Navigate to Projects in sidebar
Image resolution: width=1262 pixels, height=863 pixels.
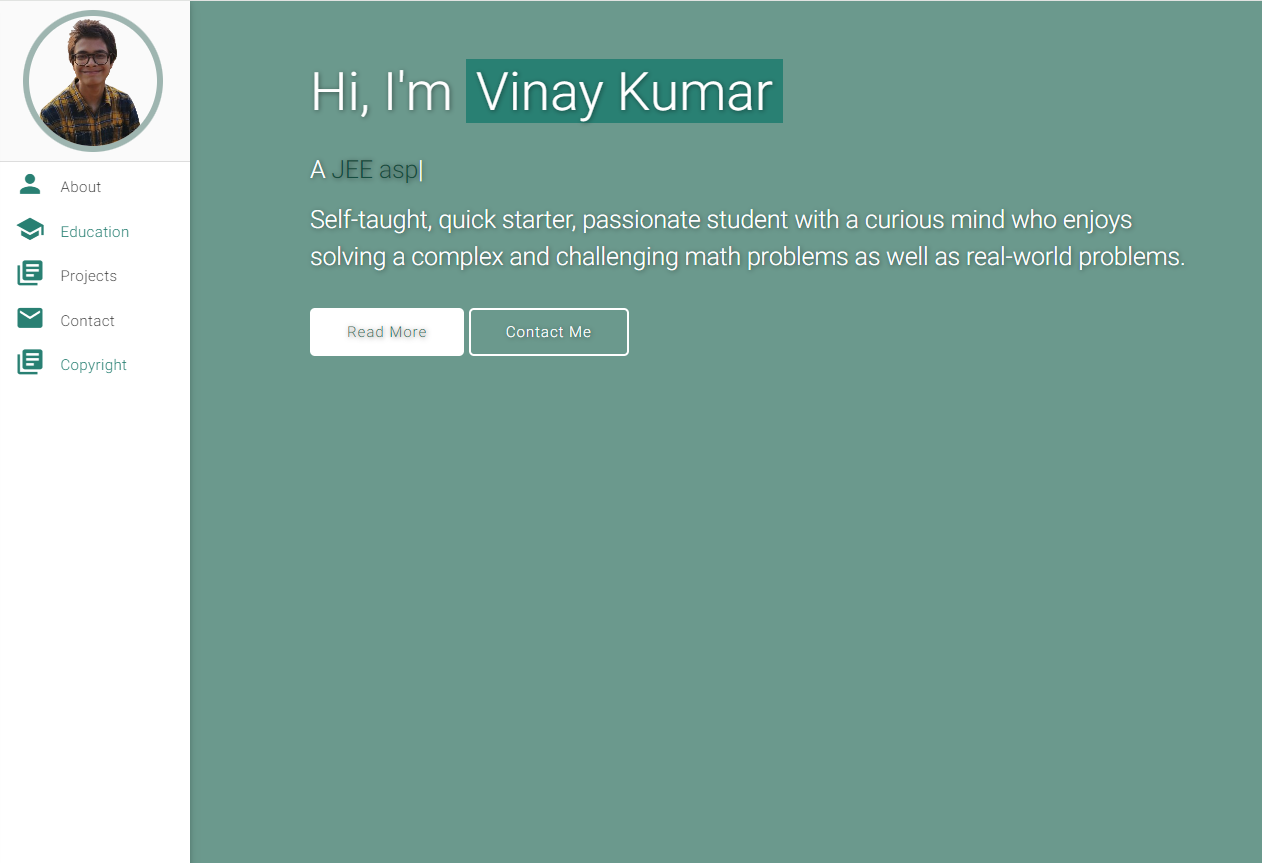point(88,276)
